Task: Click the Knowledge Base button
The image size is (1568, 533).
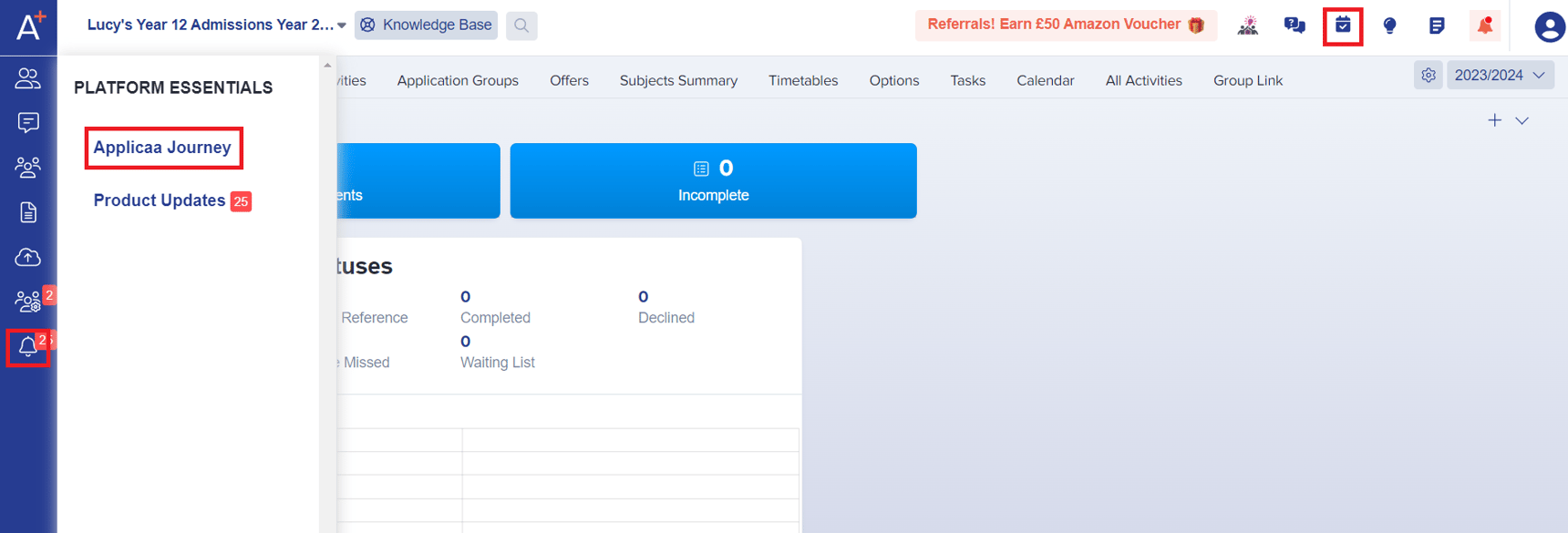Action: tap(426, 26)
